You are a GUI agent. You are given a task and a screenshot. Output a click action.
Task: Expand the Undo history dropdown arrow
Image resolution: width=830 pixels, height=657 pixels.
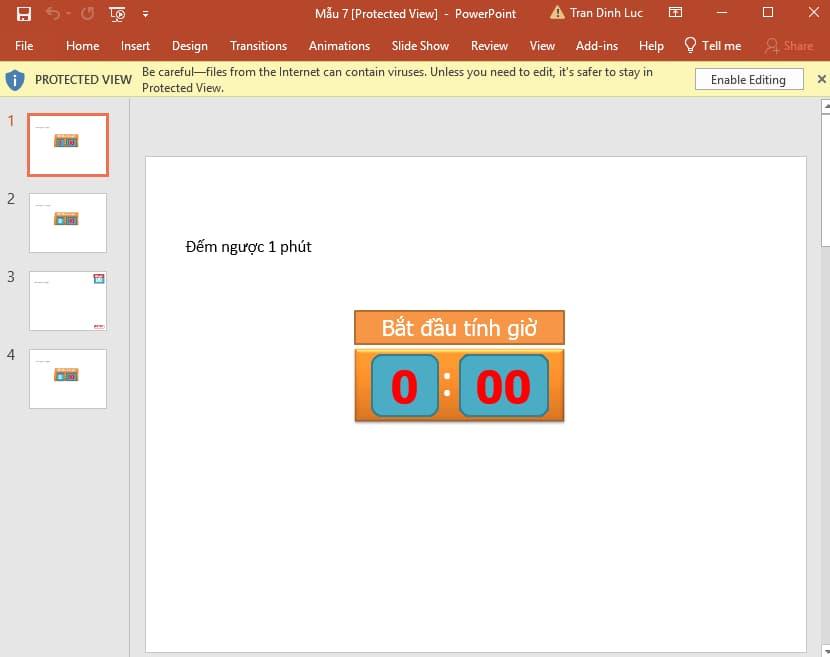(67, 14)
